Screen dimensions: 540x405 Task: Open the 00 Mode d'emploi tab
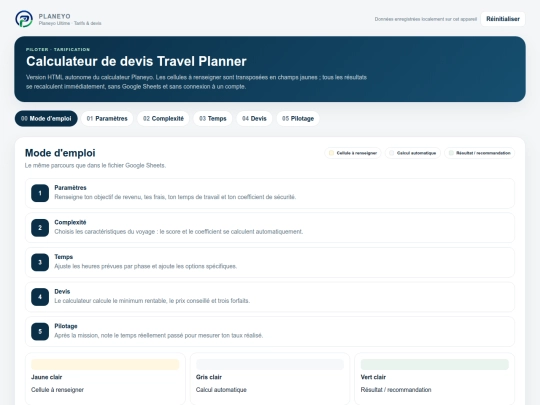(x=46, y=118)
